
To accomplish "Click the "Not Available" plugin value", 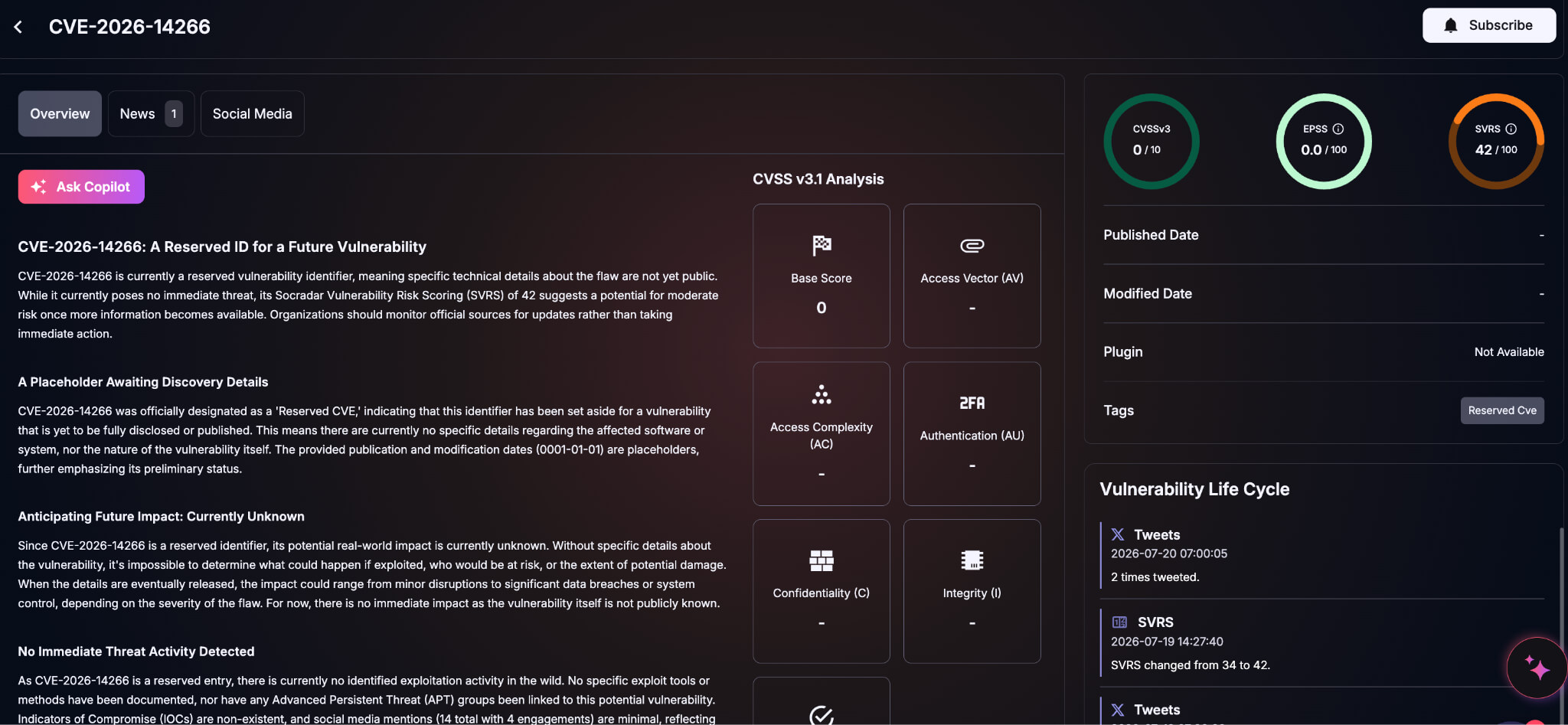I will 1509,352.
